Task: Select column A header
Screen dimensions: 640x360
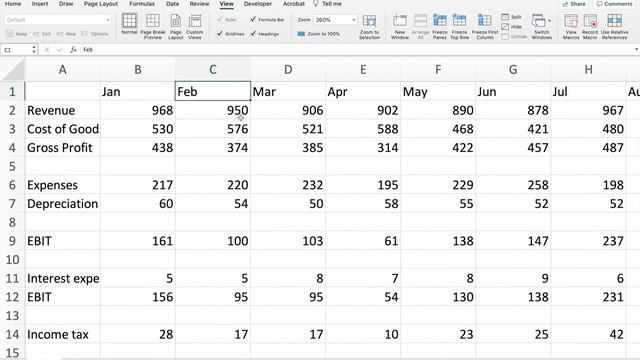Action: 62,70
